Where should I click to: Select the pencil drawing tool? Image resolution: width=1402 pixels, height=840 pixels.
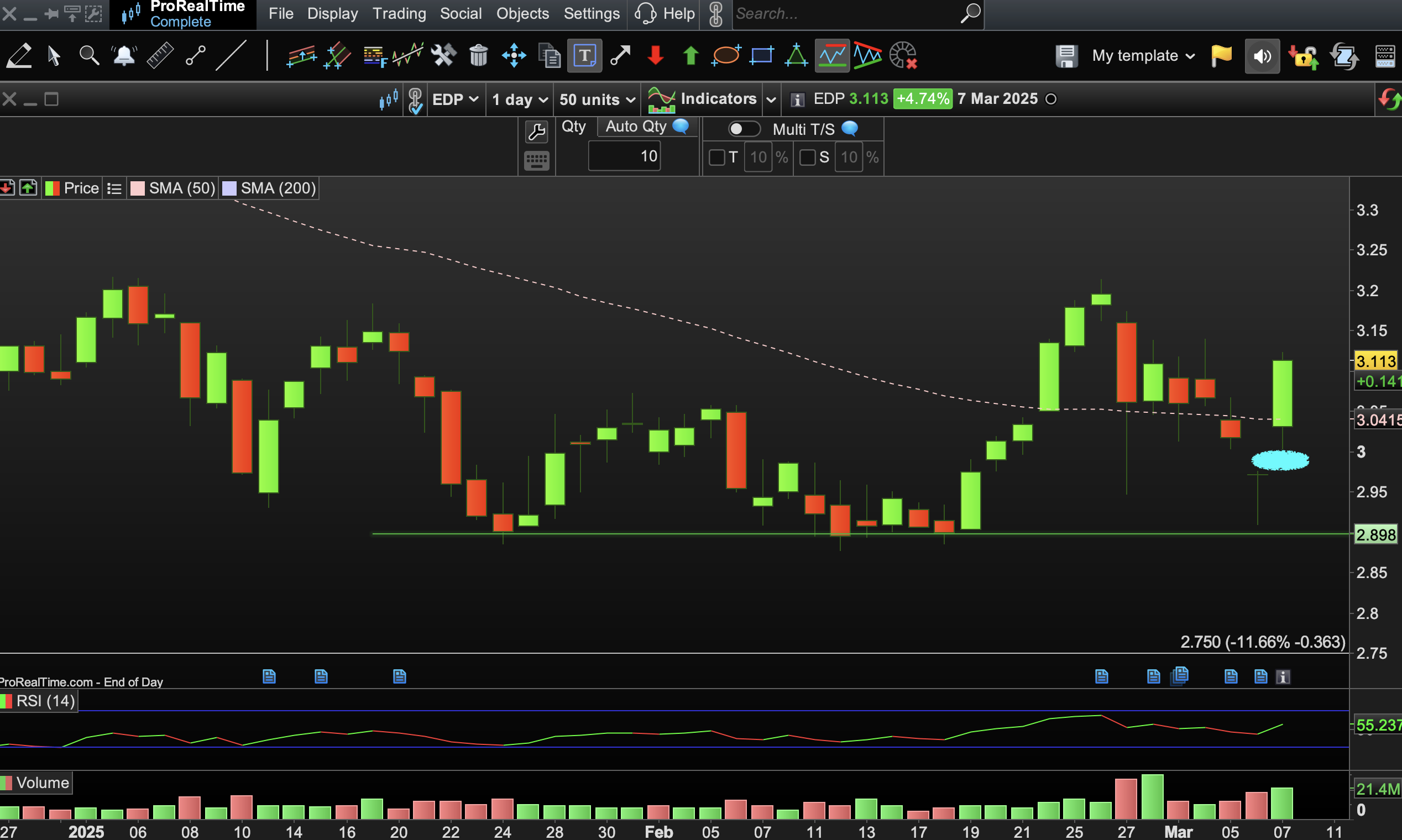point(19,55)
